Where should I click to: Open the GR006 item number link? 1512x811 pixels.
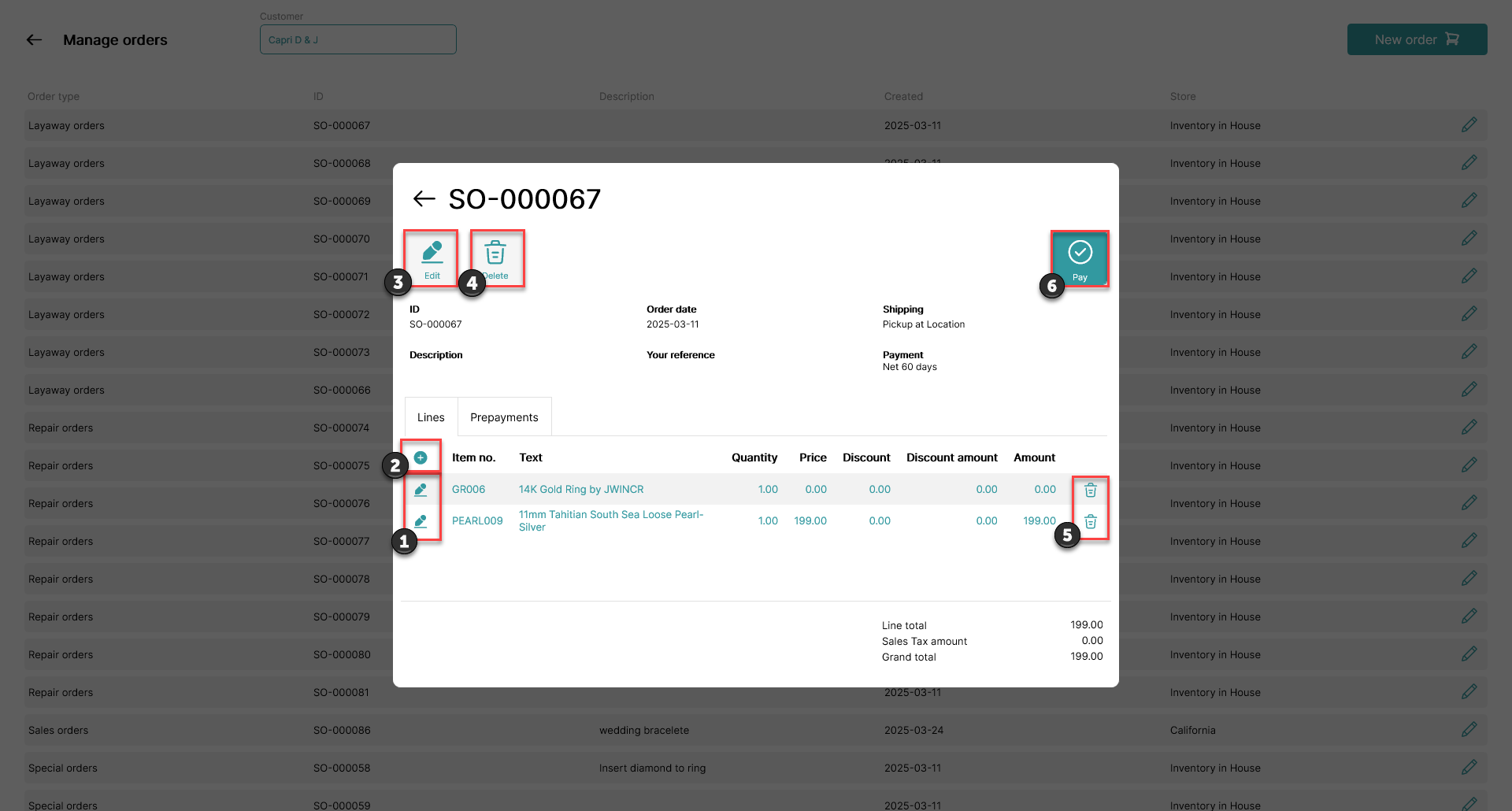coord(469,490)
